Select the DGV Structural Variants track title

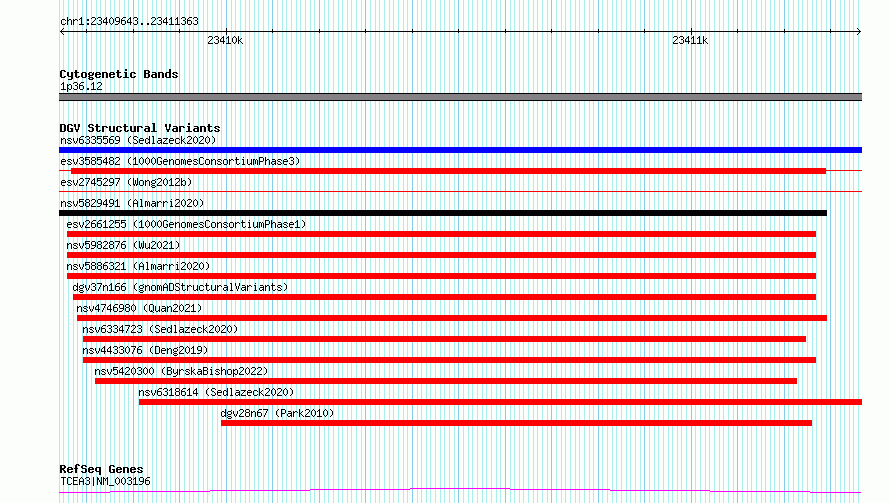click(x=140, y=128)
